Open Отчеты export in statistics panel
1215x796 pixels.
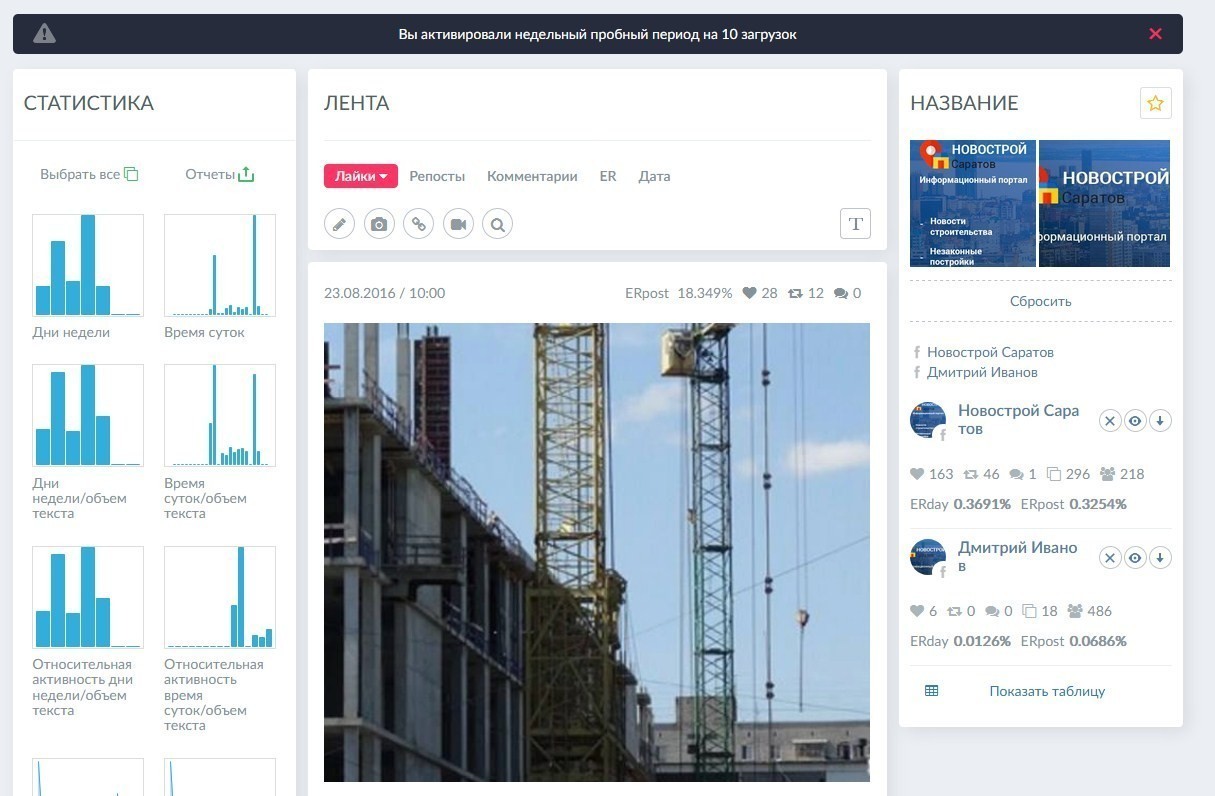[x=220, y=174]
